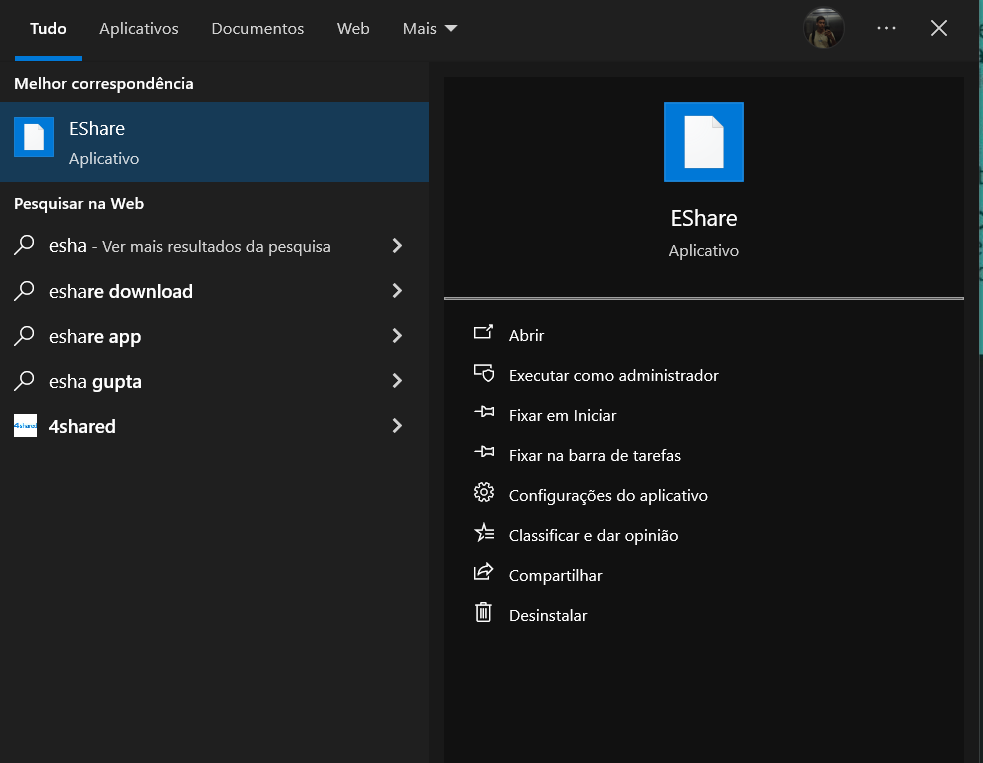Open Configurações do aplicativo
Viewport: 983px width, 763px height.
(x=608, y=496)
